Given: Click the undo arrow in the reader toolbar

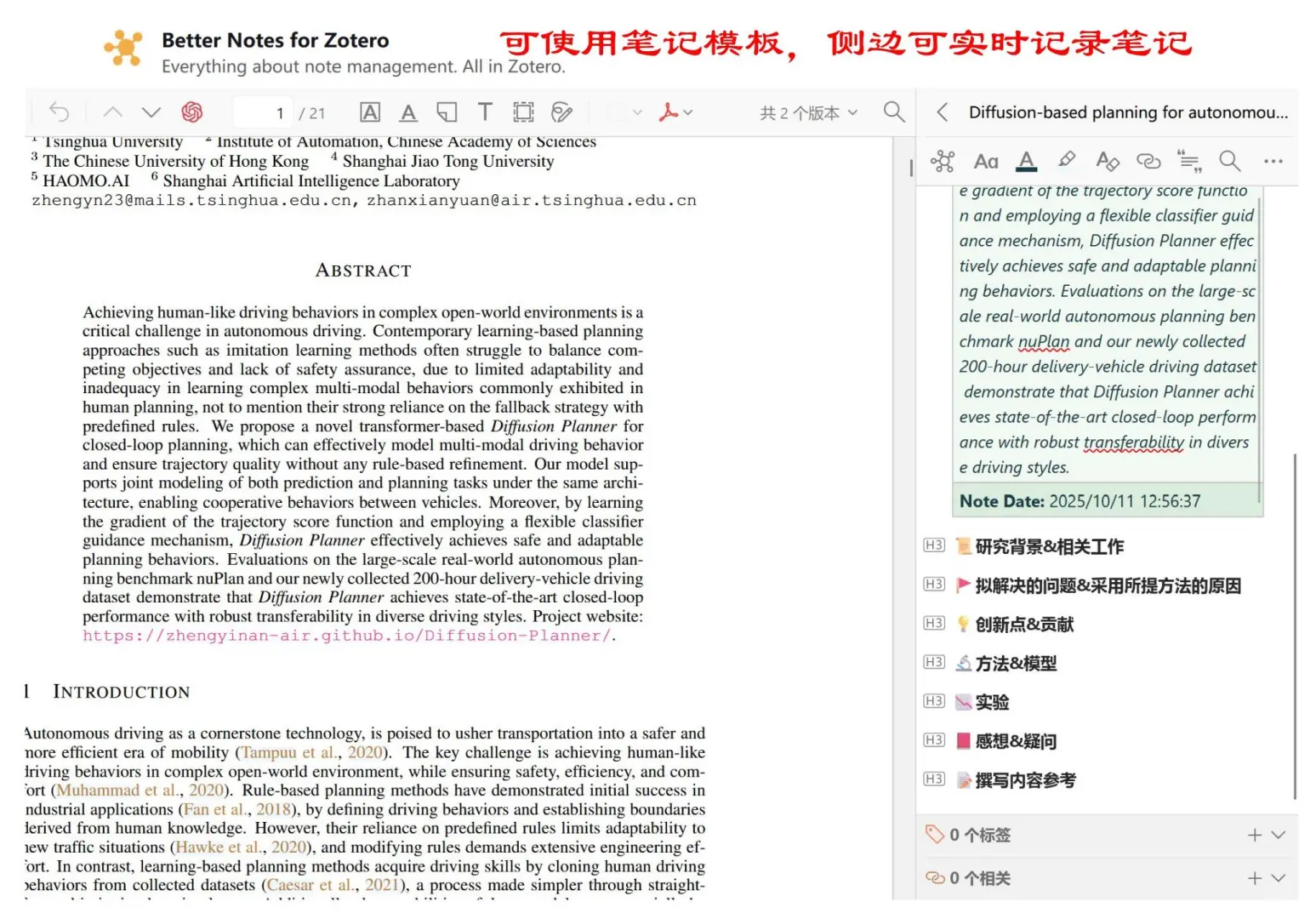Looking at the screenshot, I should [59, 112].
